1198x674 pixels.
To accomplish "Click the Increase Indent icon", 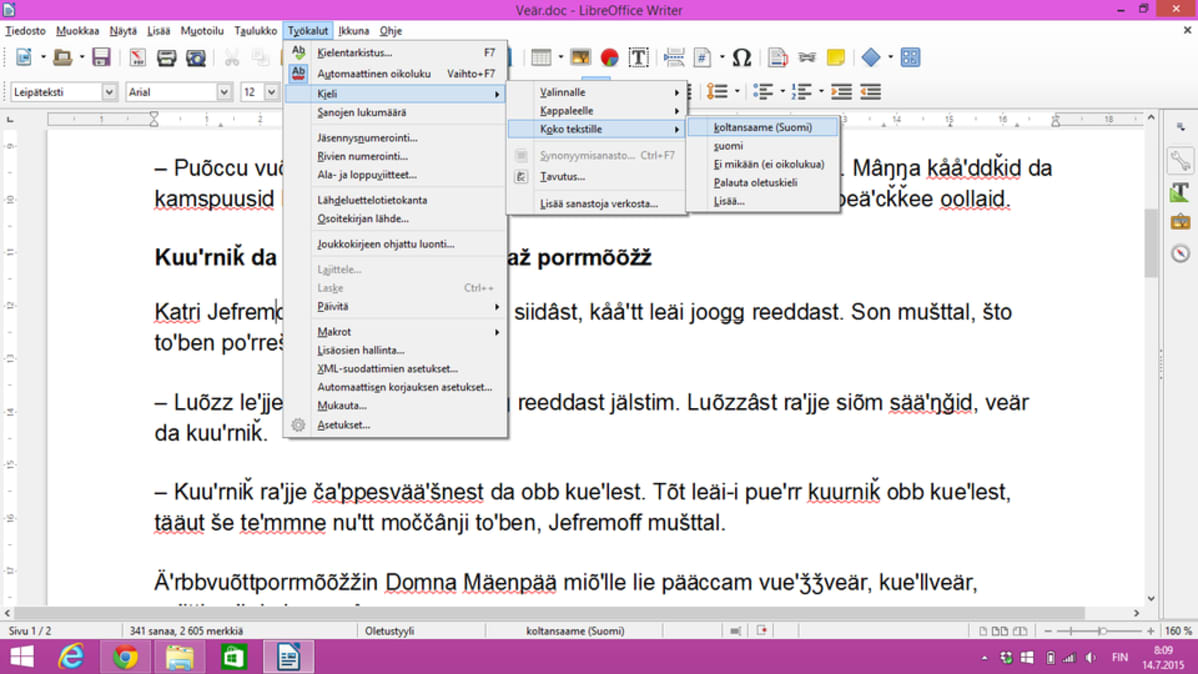I will 841,92.
